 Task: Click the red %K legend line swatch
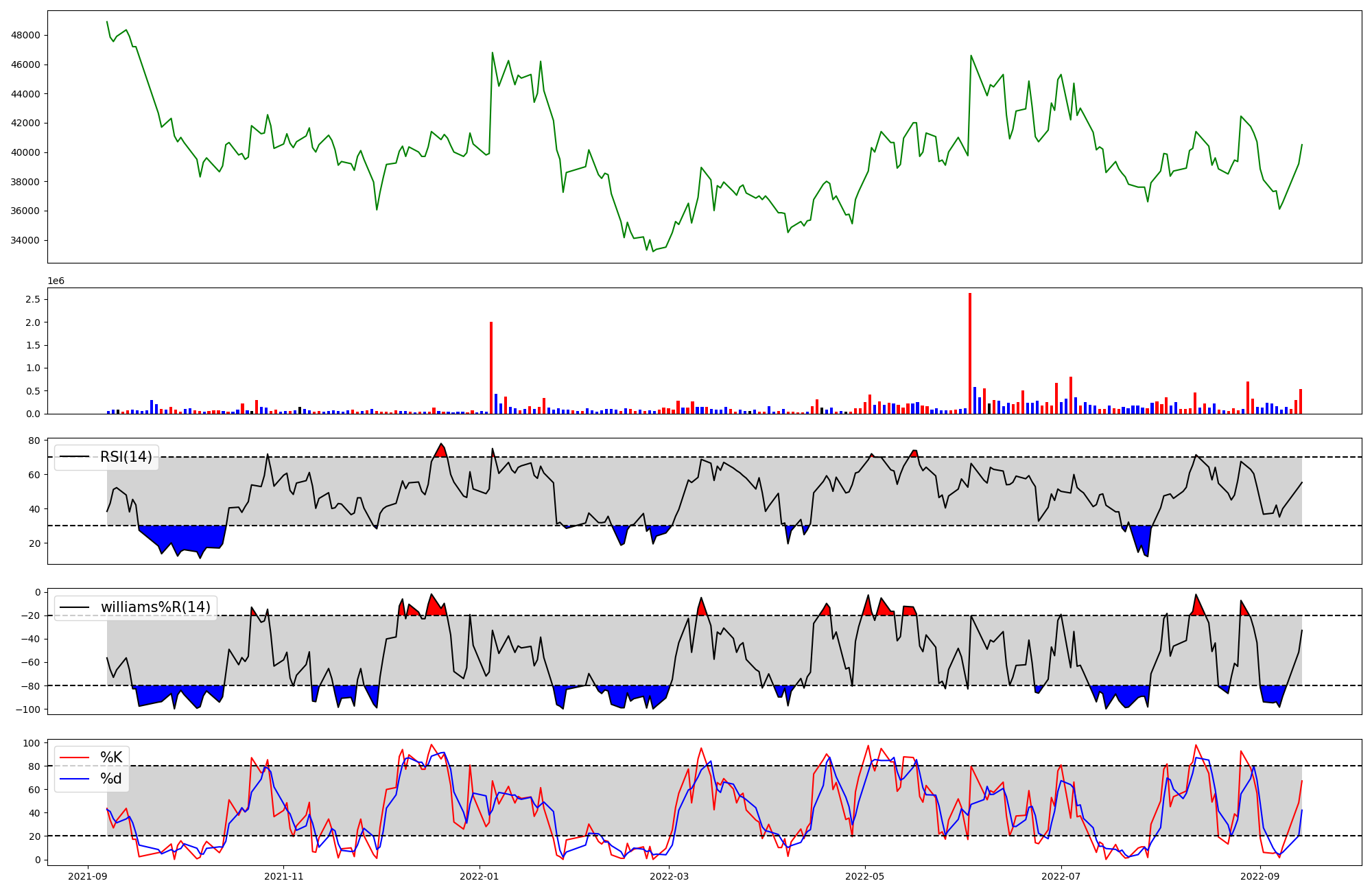pyautogui.click(x=75, y=758)
